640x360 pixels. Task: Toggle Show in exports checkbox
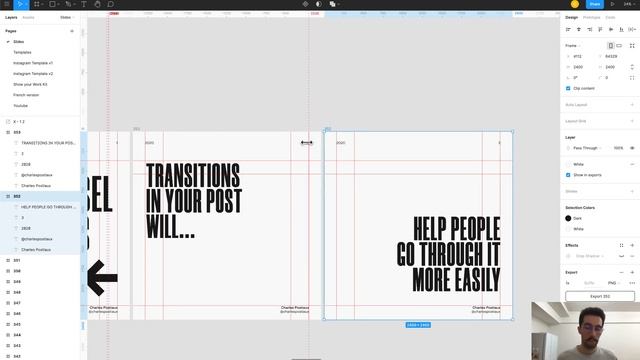coord(568,175)
